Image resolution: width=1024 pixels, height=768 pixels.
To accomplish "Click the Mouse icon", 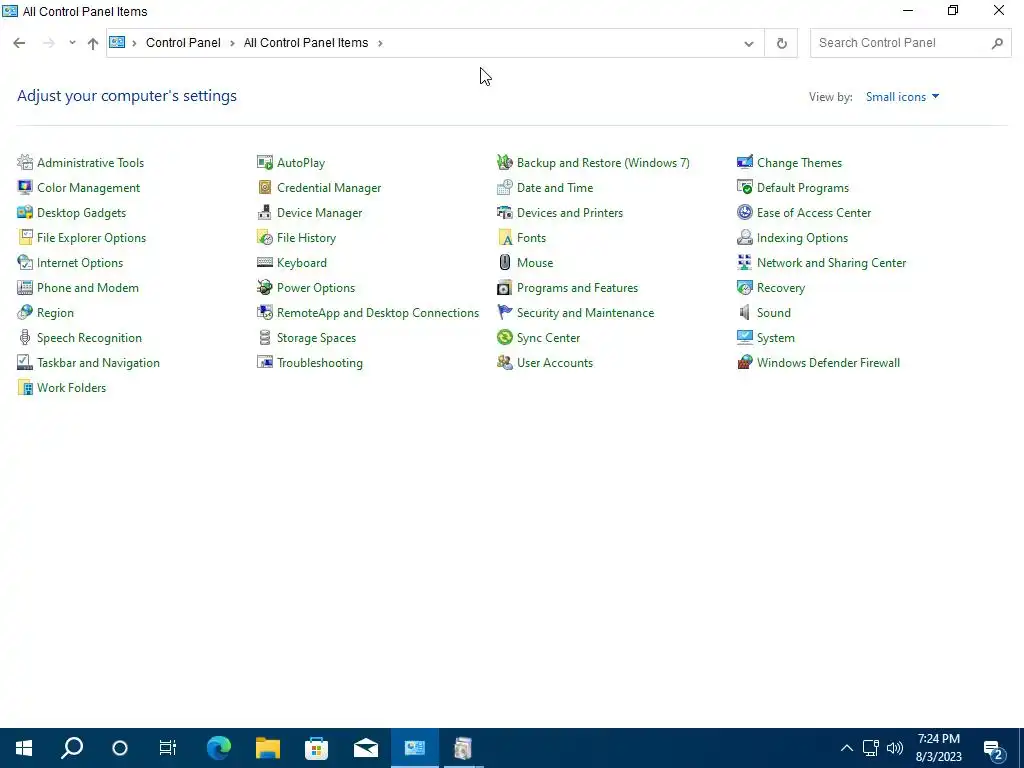I will pos(505,263).
